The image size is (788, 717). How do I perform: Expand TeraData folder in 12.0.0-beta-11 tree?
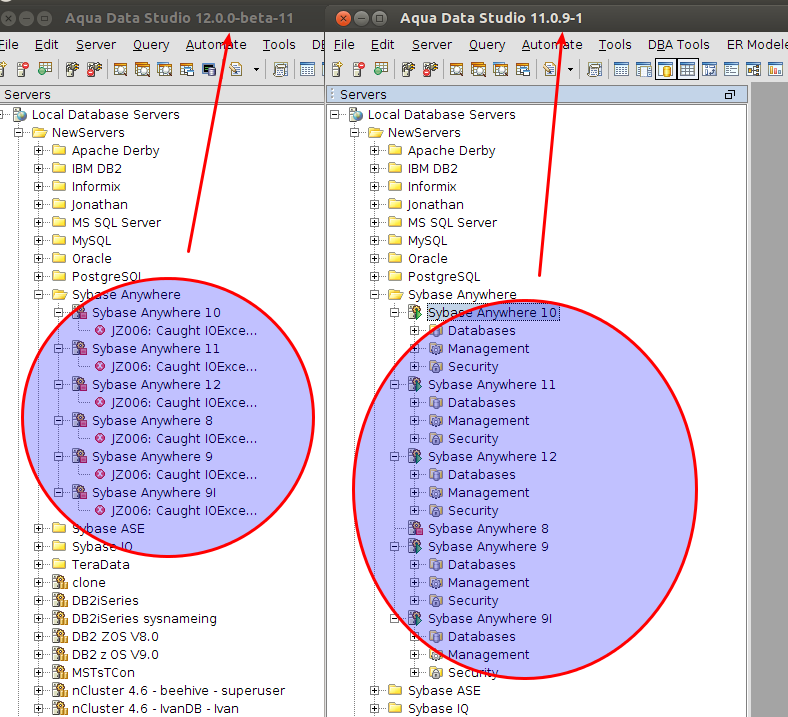click(x=39, y=565)
